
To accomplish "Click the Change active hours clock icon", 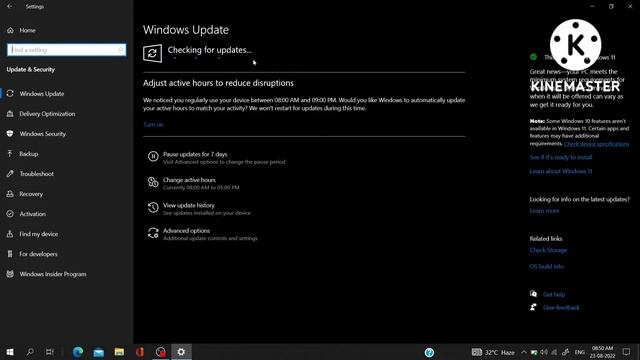I will [153, 182].
